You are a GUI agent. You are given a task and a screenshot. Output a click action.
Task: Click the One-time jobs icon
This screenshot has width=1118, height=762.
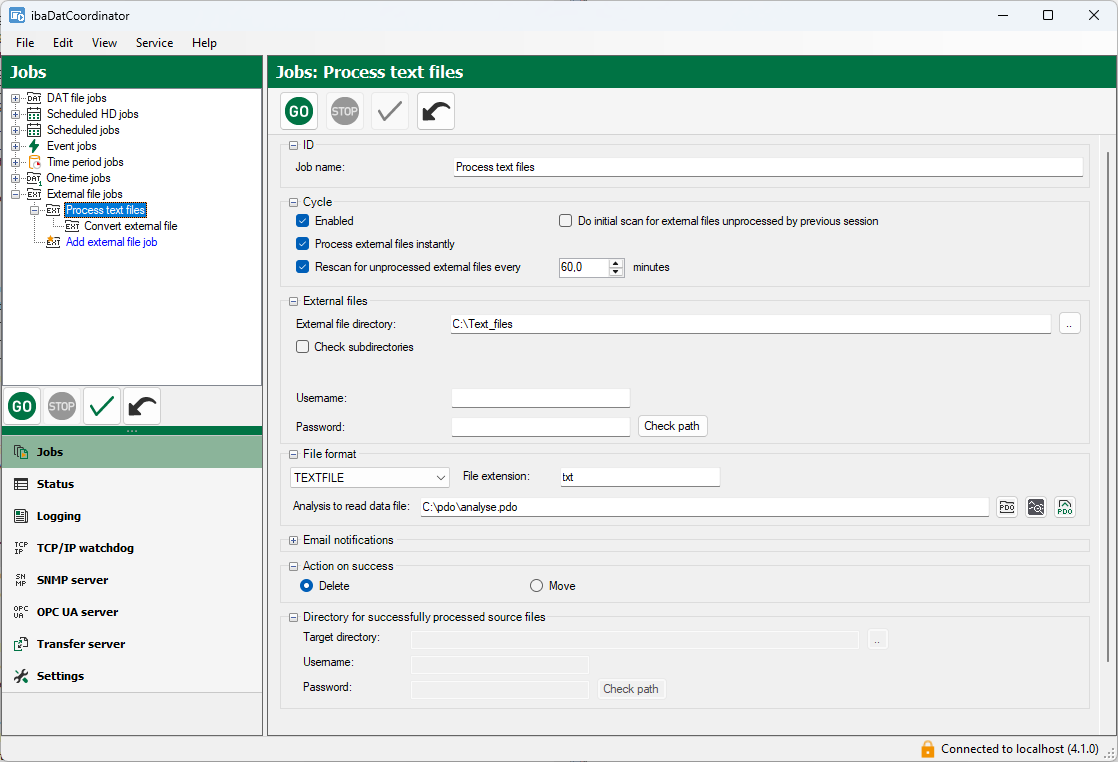coord(34,178)
